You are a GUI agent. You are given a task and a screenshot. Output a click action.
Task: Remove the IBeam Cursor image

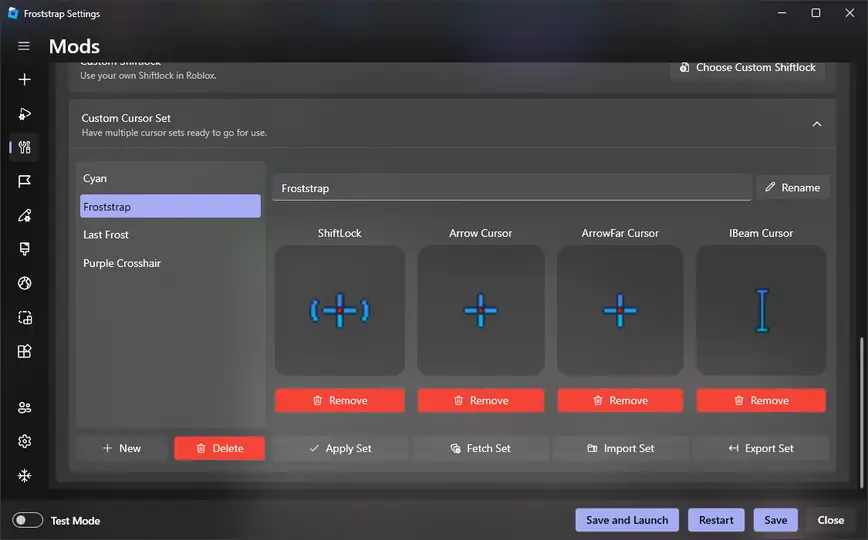click(761, 400)
